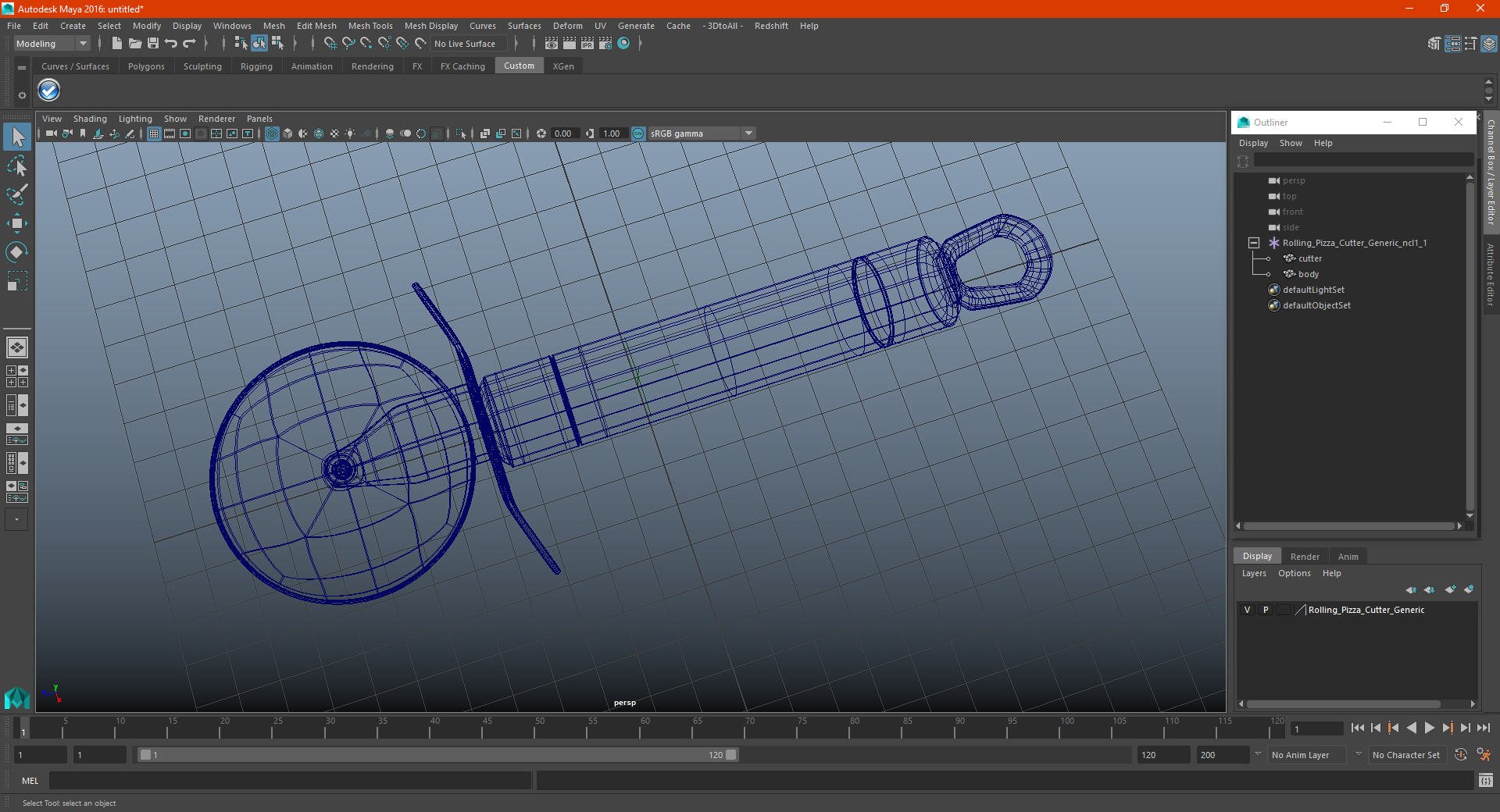Open the No Live Surface field
The width and height of the screenshot is (1500, 812).
pyautogui.click(x=469, y=44)
